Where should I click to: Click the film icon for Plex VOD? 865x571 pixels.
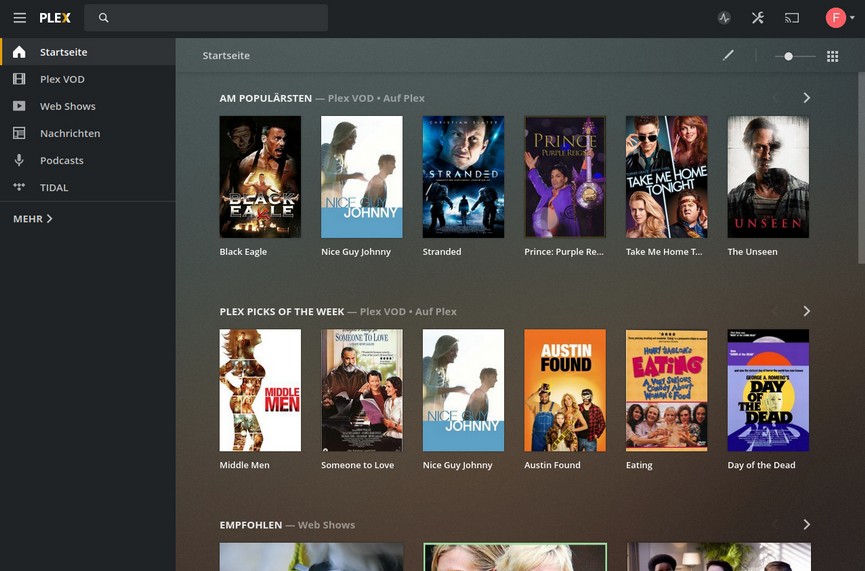pos(19,79)
